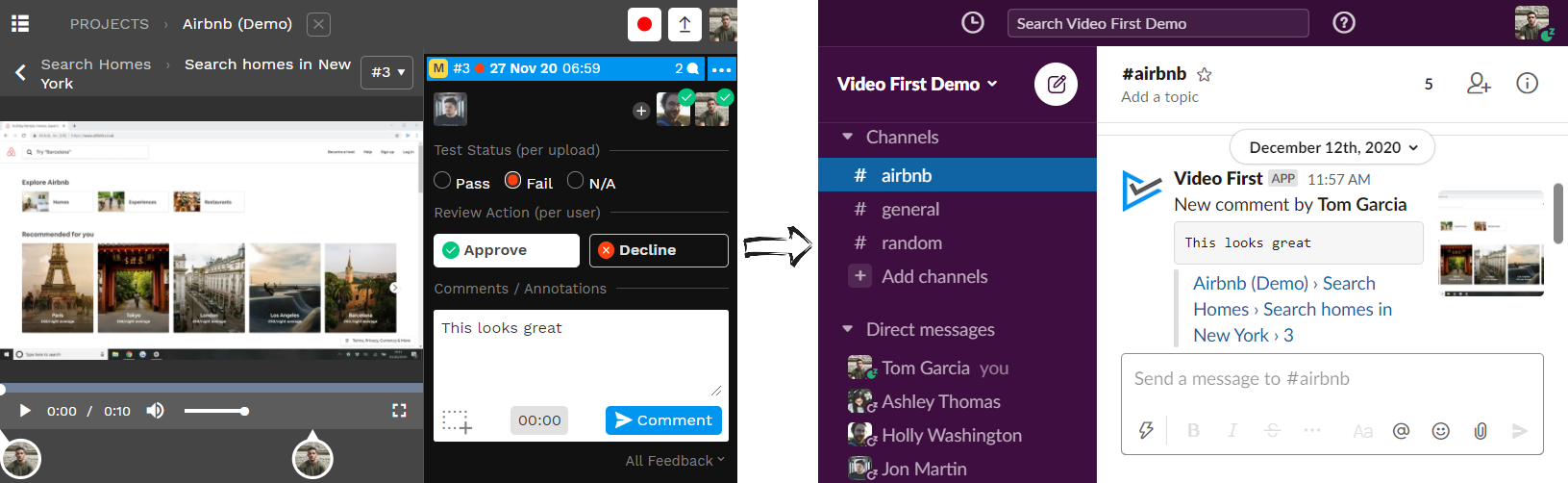Send the Slack message arrow
Screen dimensions: 1568x483
pos(1520,431)
